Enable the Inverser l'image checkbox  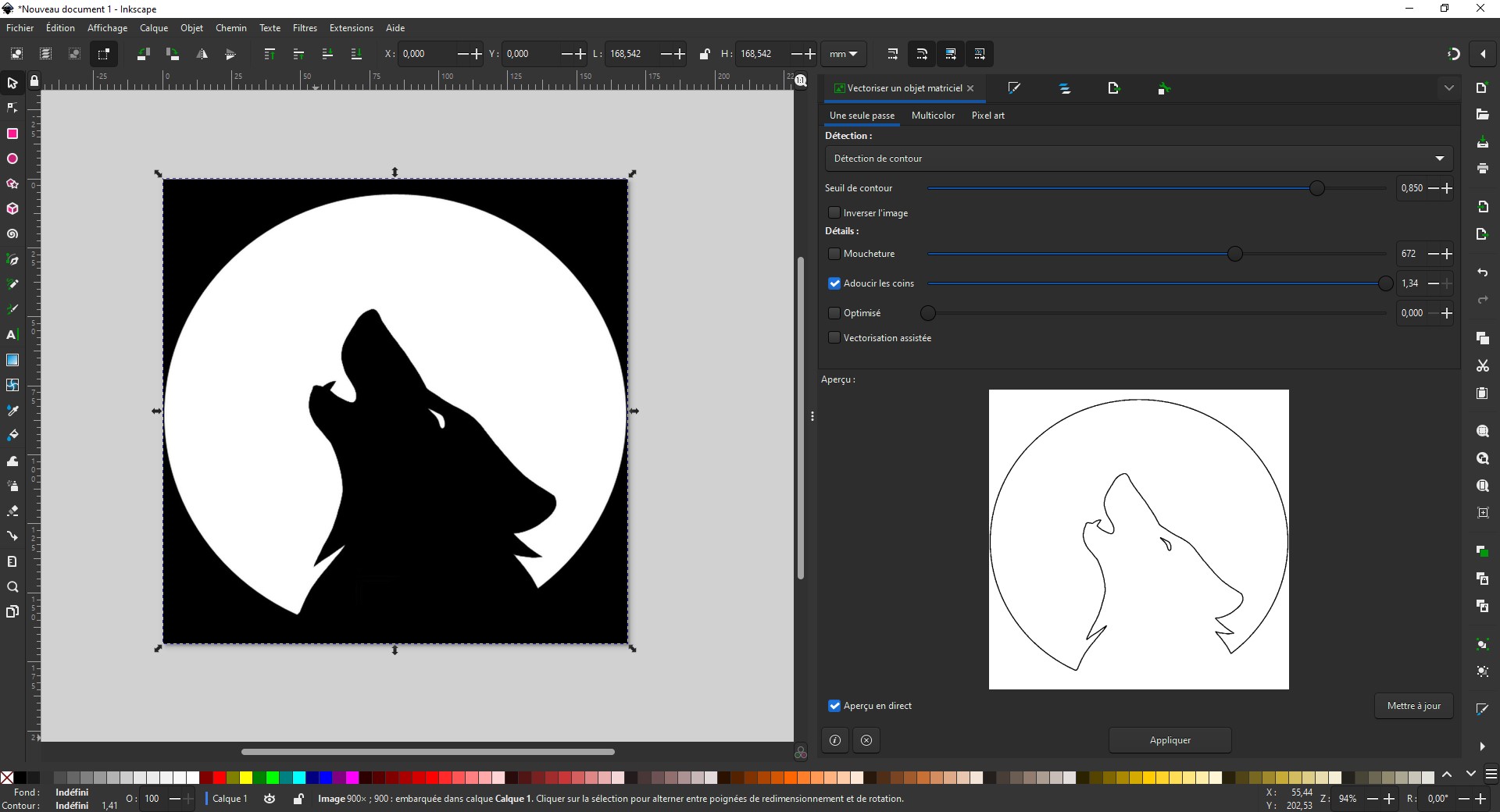(834, 212)
